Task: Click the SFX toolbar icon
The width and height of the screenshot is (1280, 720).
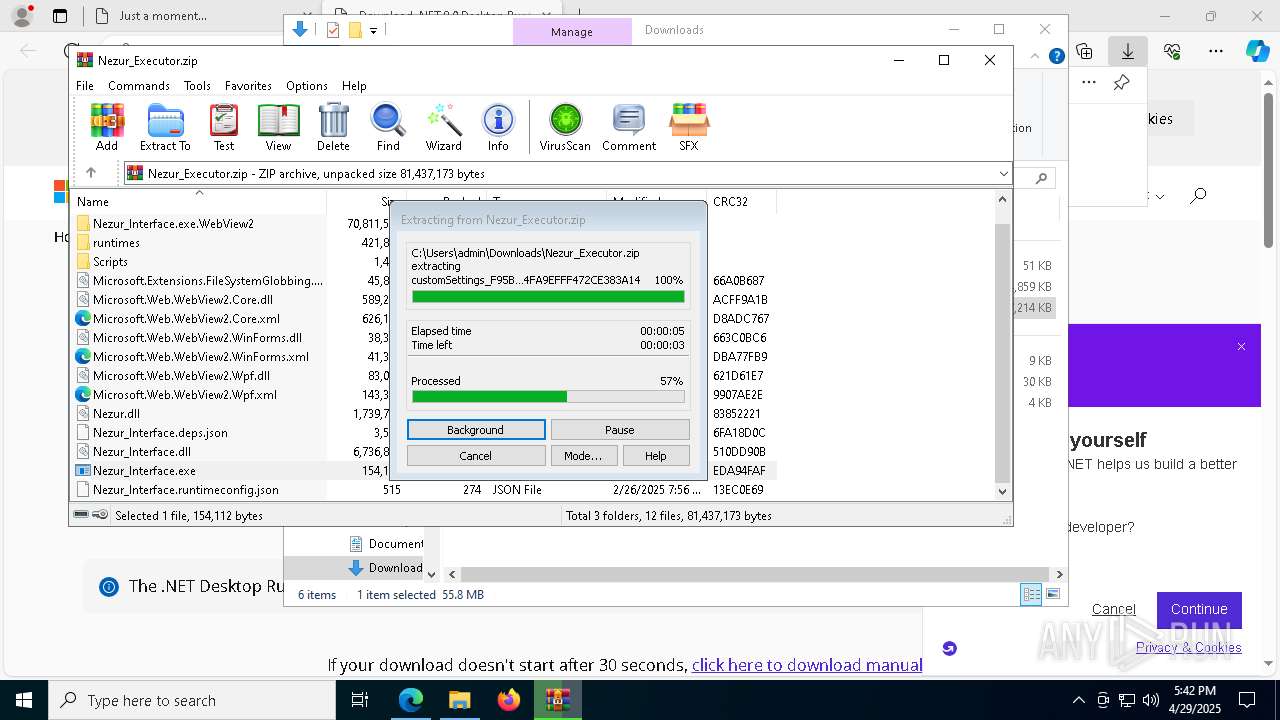Action: coord(689,127)
